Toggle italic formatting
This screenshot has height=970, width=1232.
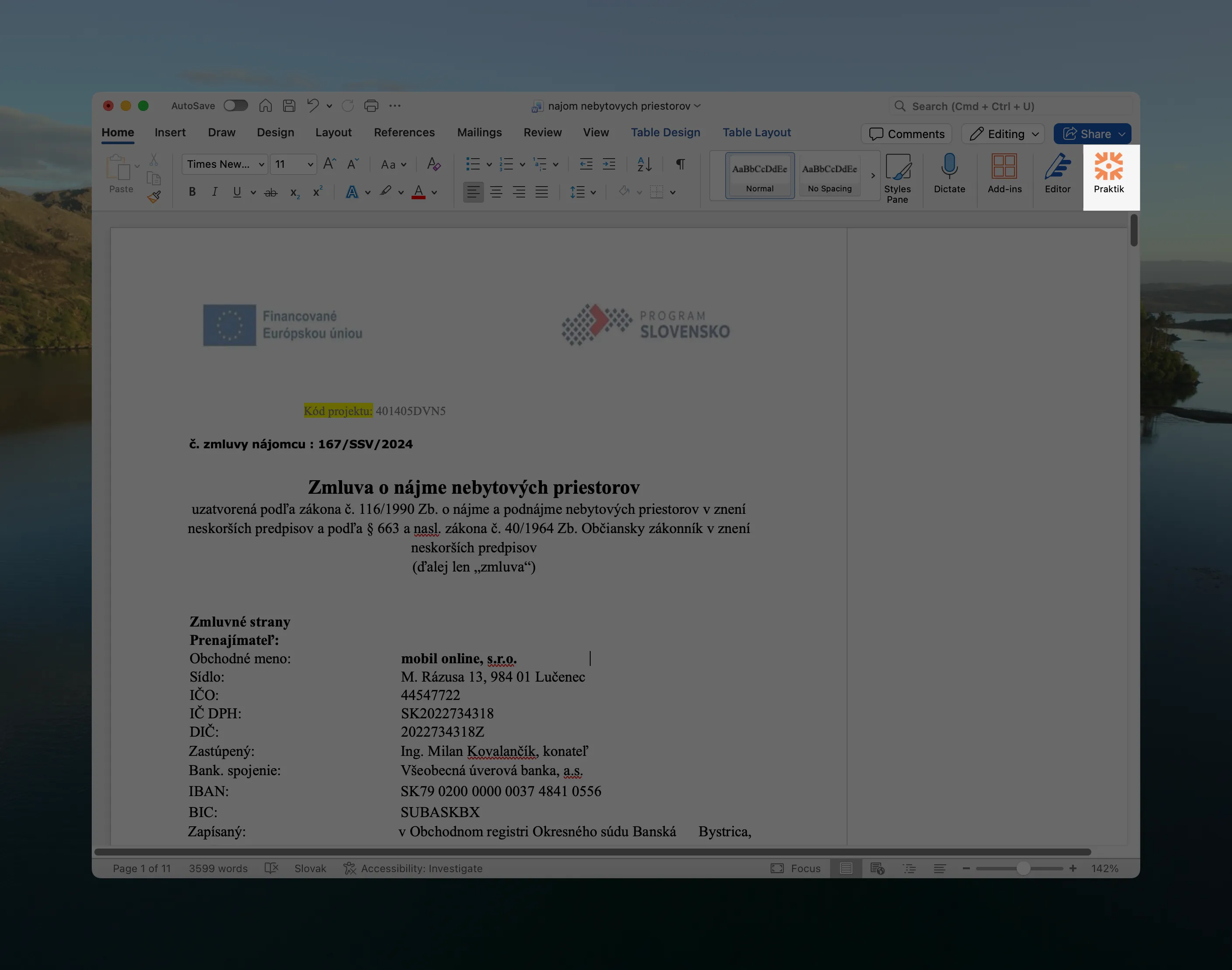[x=215, y=193]
